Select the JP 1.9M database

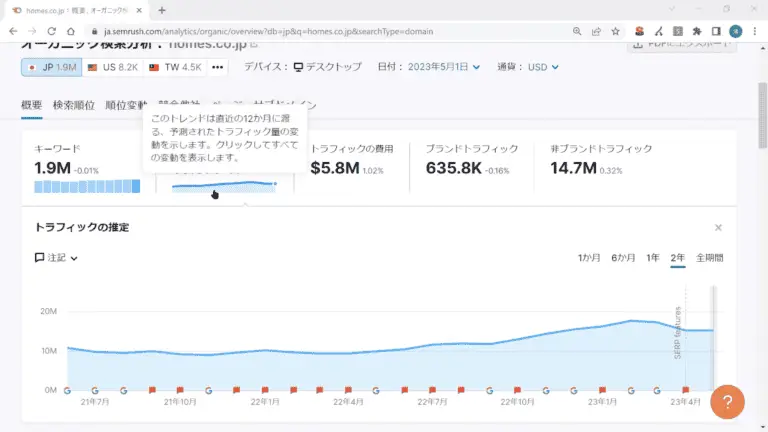[x=50, y=67]
